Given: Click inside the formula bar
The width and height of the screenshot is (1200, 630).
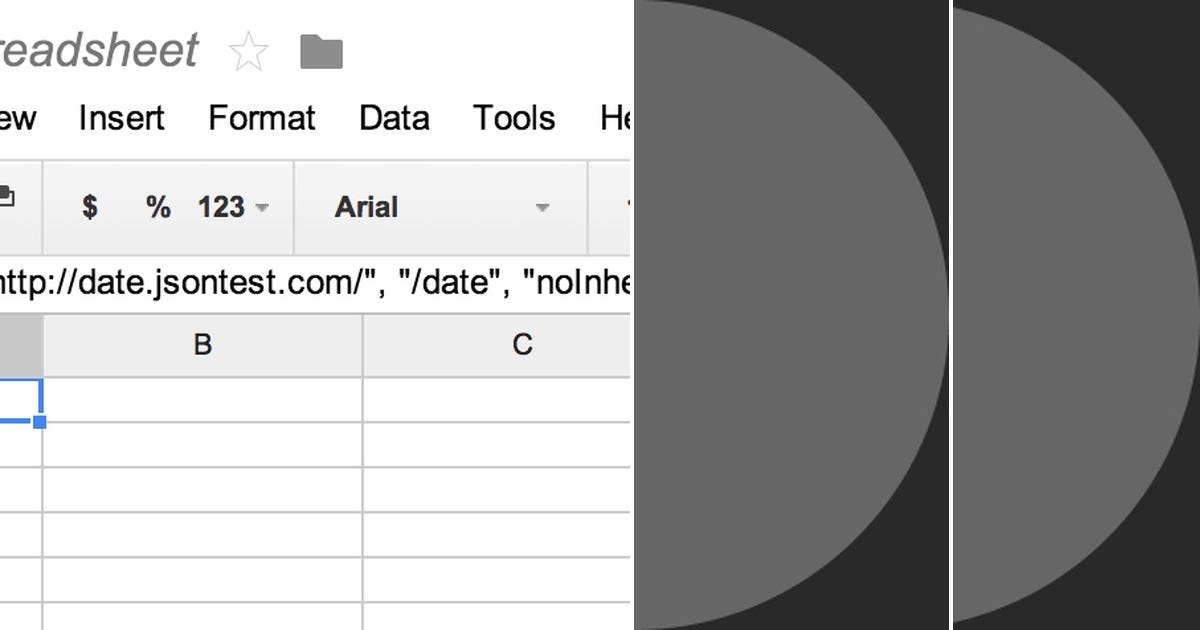Looking at the screenshot, I should click(x=300, y=282).
